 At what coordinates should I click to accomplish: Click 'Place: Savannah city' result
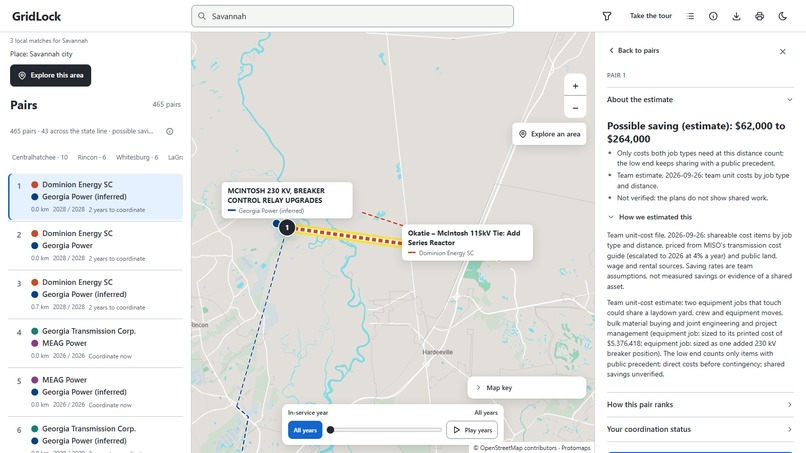click(x=41, y=54)
